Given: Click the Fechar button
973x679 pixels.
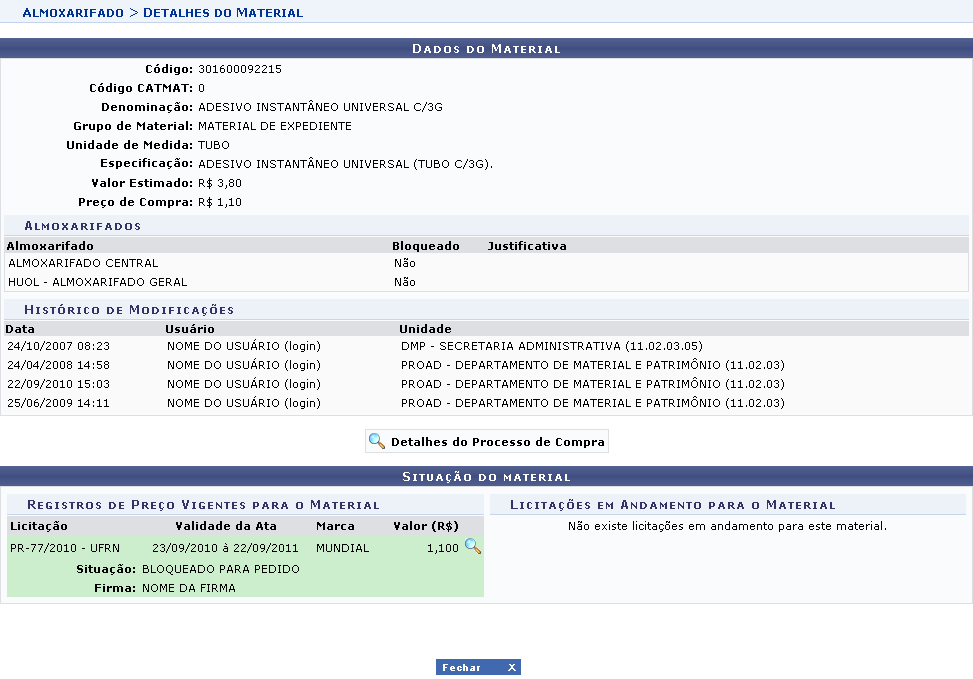Looking at the screenshot, I should click(478, 667).
